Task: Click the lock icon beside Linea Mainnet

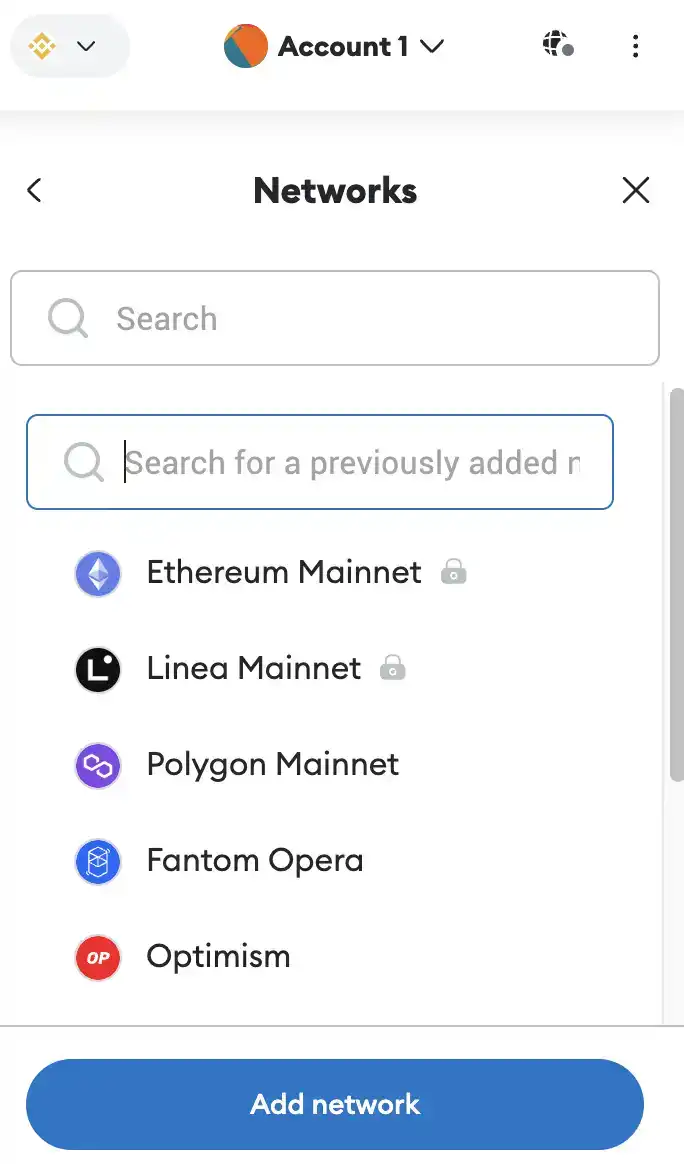Action: (393, 668)
